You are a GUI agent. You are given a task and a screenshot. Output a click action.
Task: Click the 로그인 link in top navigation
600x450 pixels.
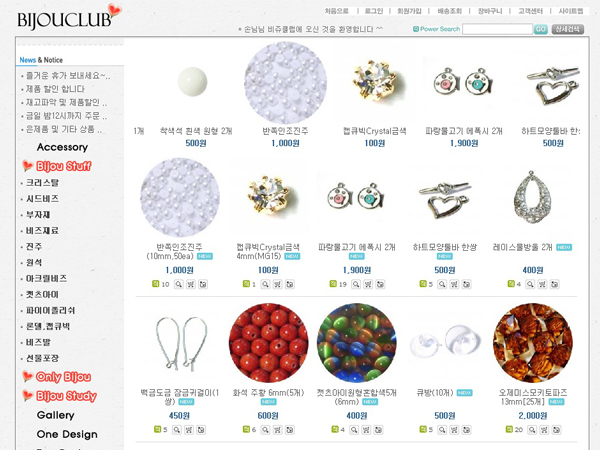point(374,11)
